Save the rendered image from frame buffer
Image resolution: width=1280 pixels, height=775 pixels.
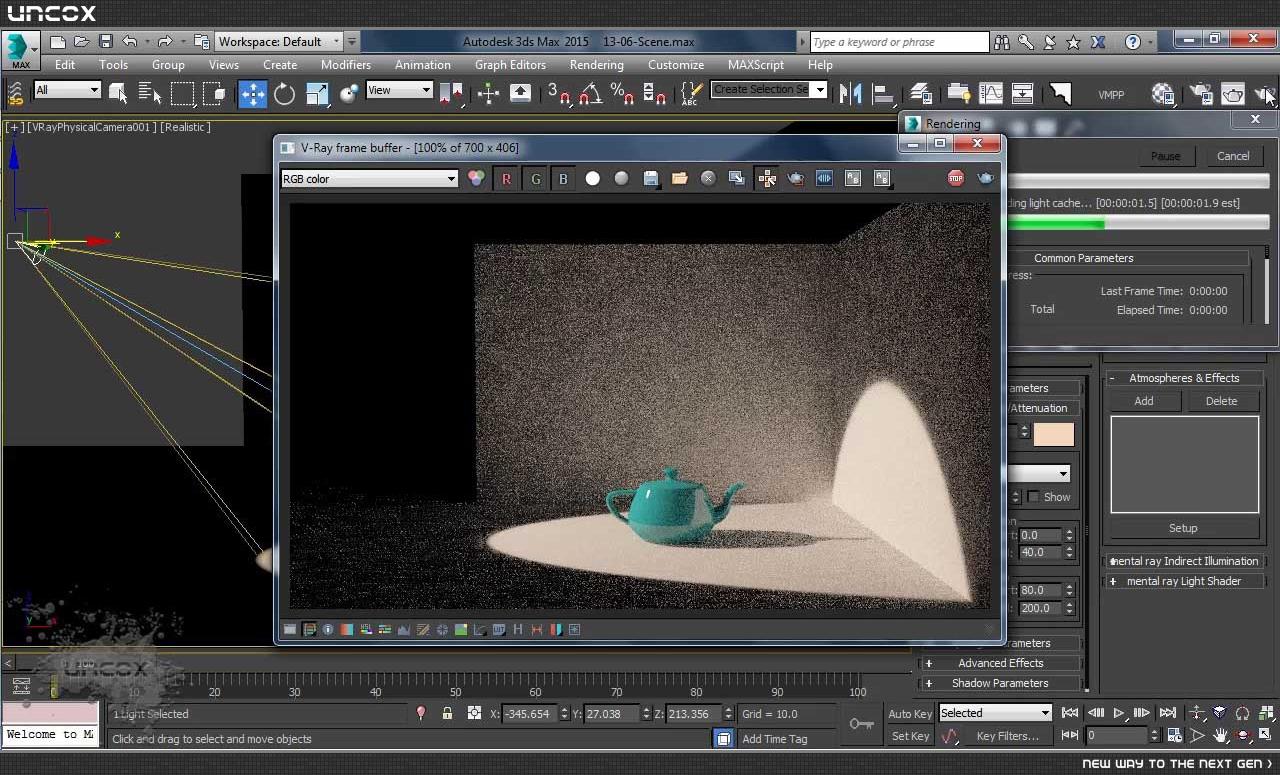coord(651,178)
